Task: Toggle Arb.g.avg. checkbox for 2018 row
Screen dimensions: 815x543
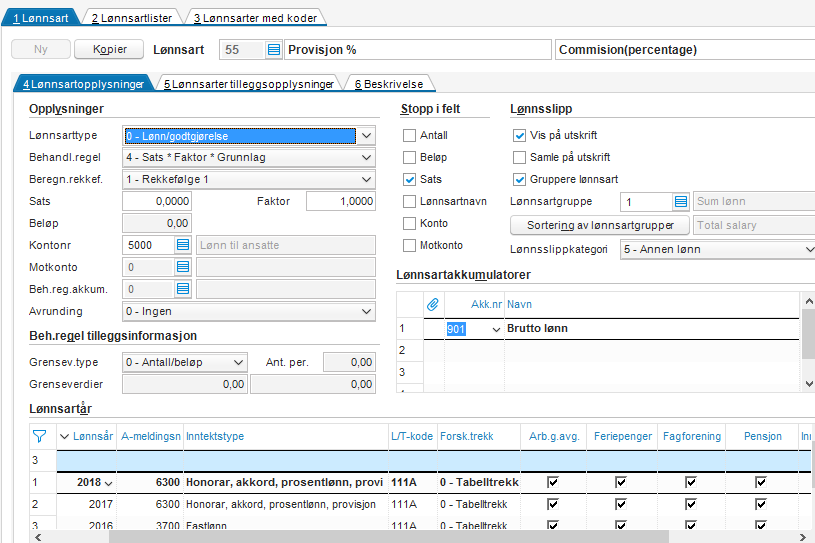Action: [553, 482]
